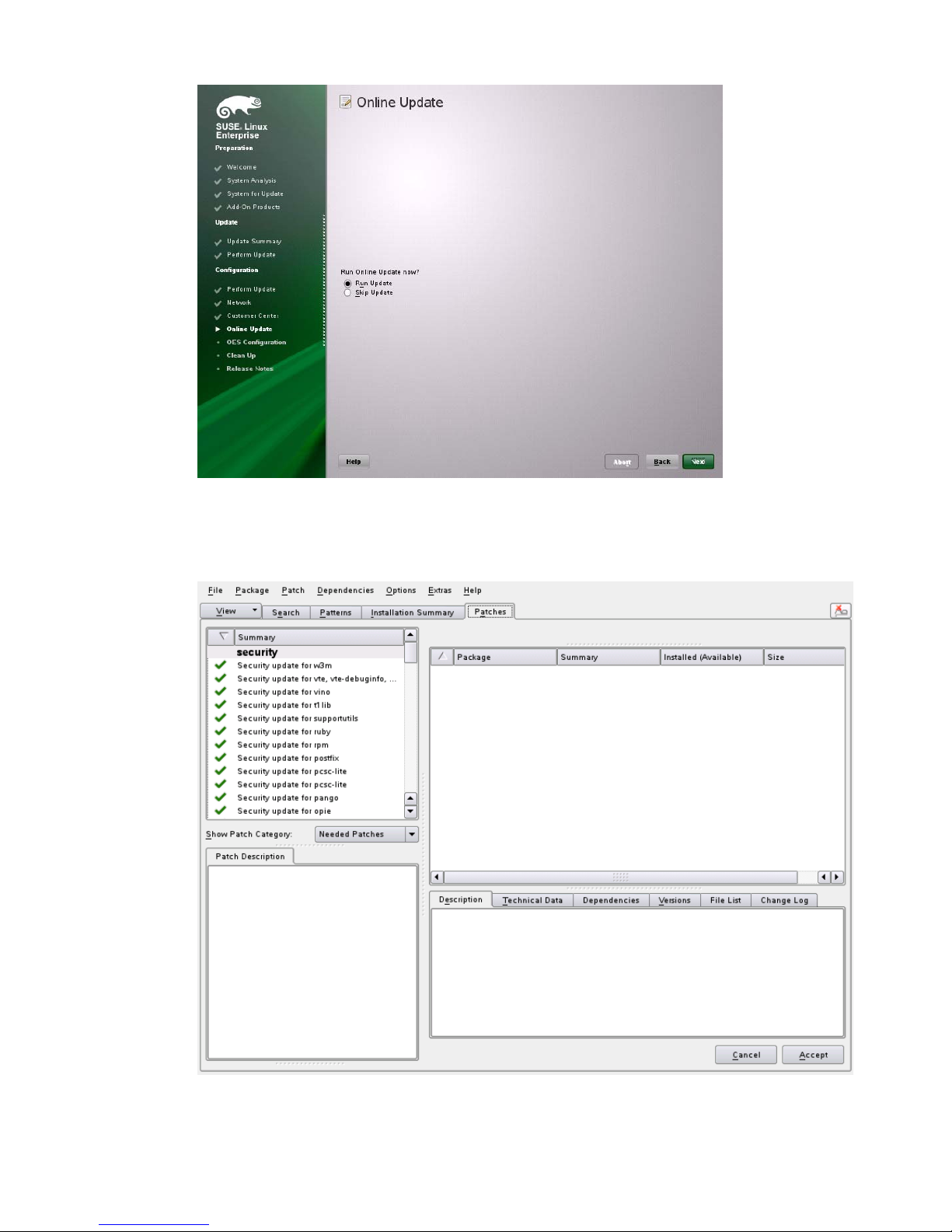Open the Technical Data tab
Screen dimensions: 952x1232
532,900
